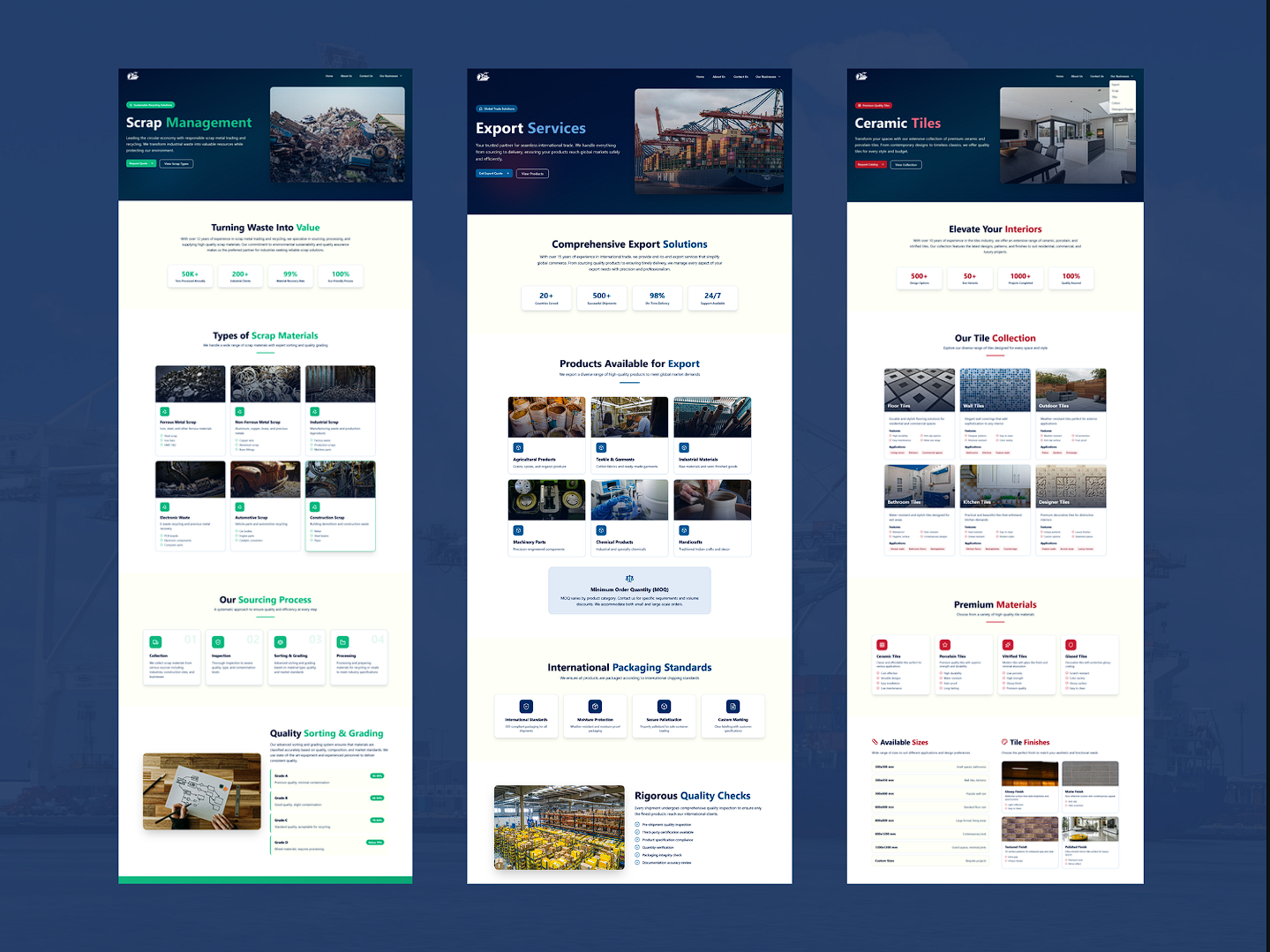Click the Ferrous Metal Scrap recycle icon
The width and height of the screenshot is (1270, 952).
(164, 411)
